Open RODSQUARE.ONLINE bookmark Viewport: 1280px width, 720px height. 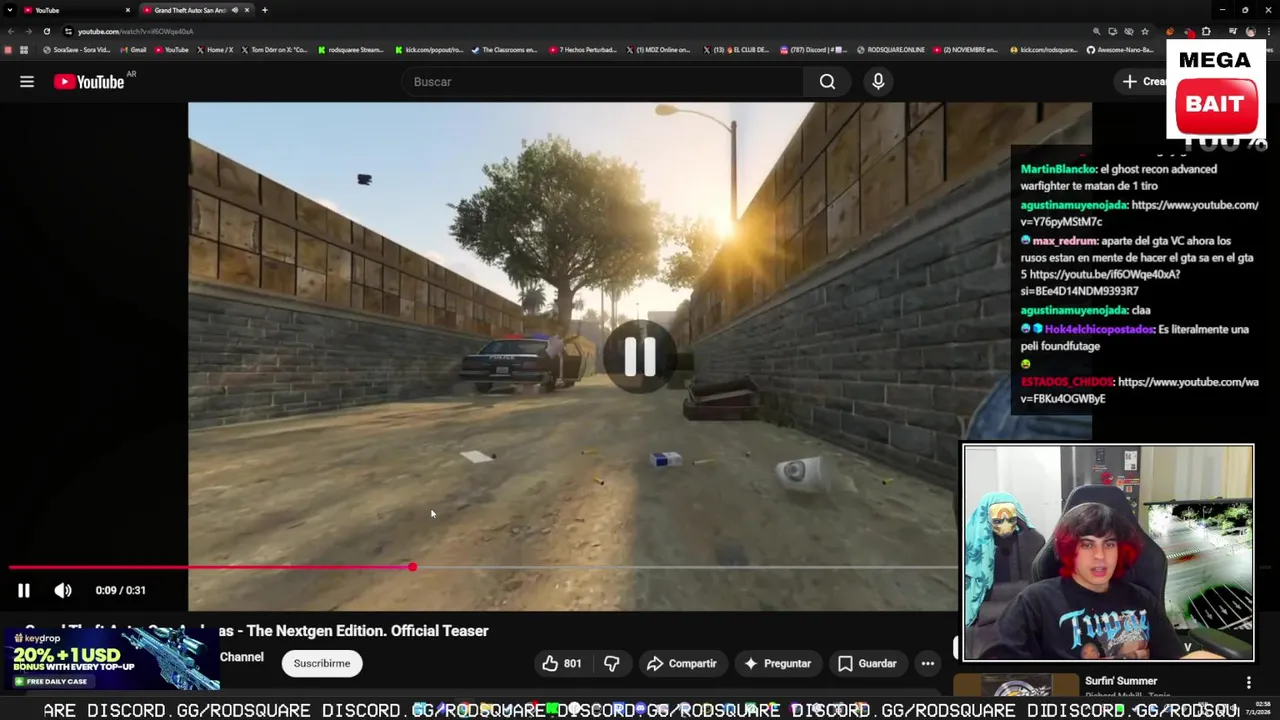click(x=891, y=50)
